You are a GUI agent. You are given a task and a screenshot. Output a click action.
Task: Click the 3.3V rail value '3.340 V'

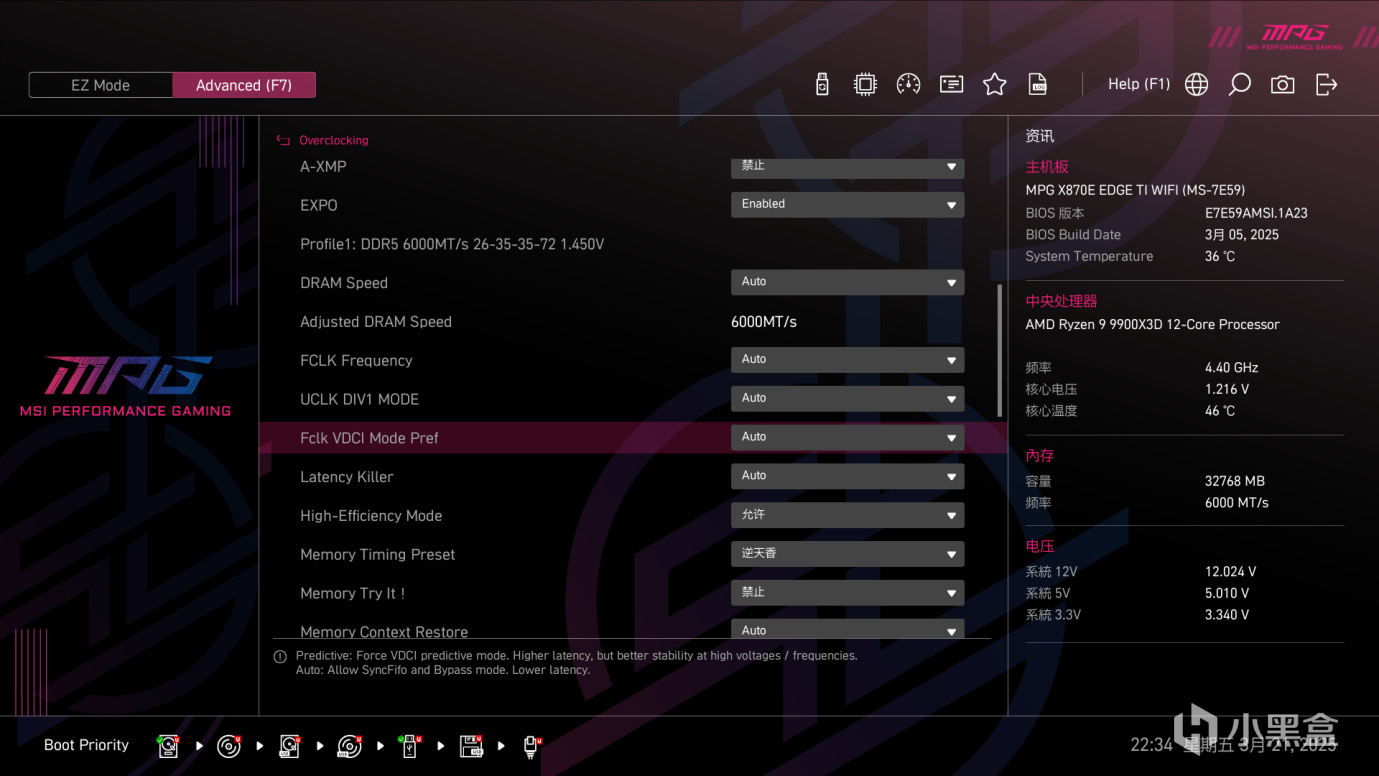point(1227,615)
